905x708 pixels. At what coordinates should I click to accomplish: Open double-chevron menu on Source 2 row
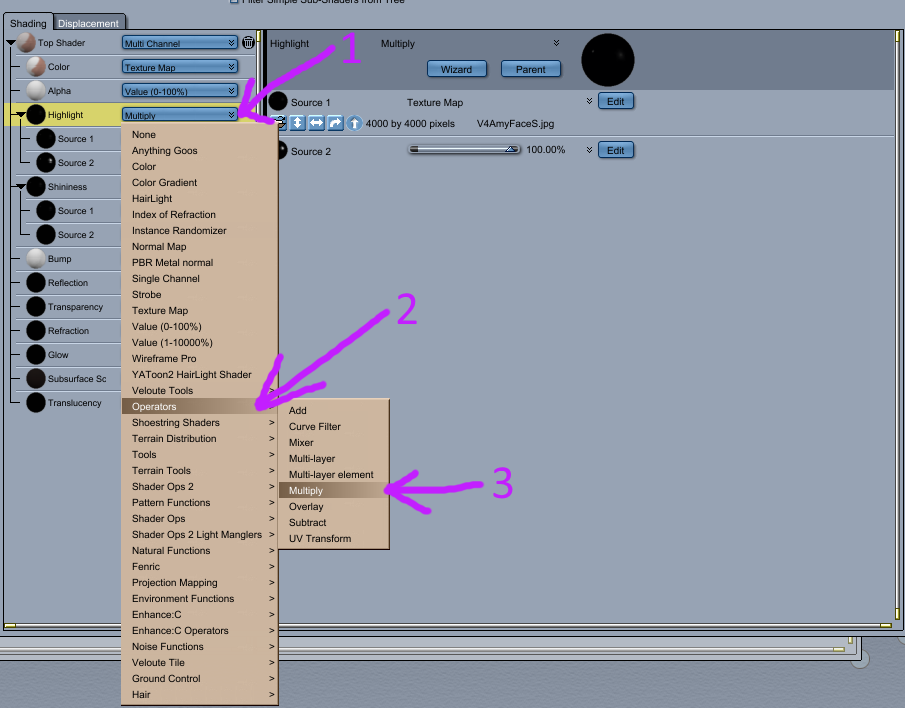[x=589, y=150]
